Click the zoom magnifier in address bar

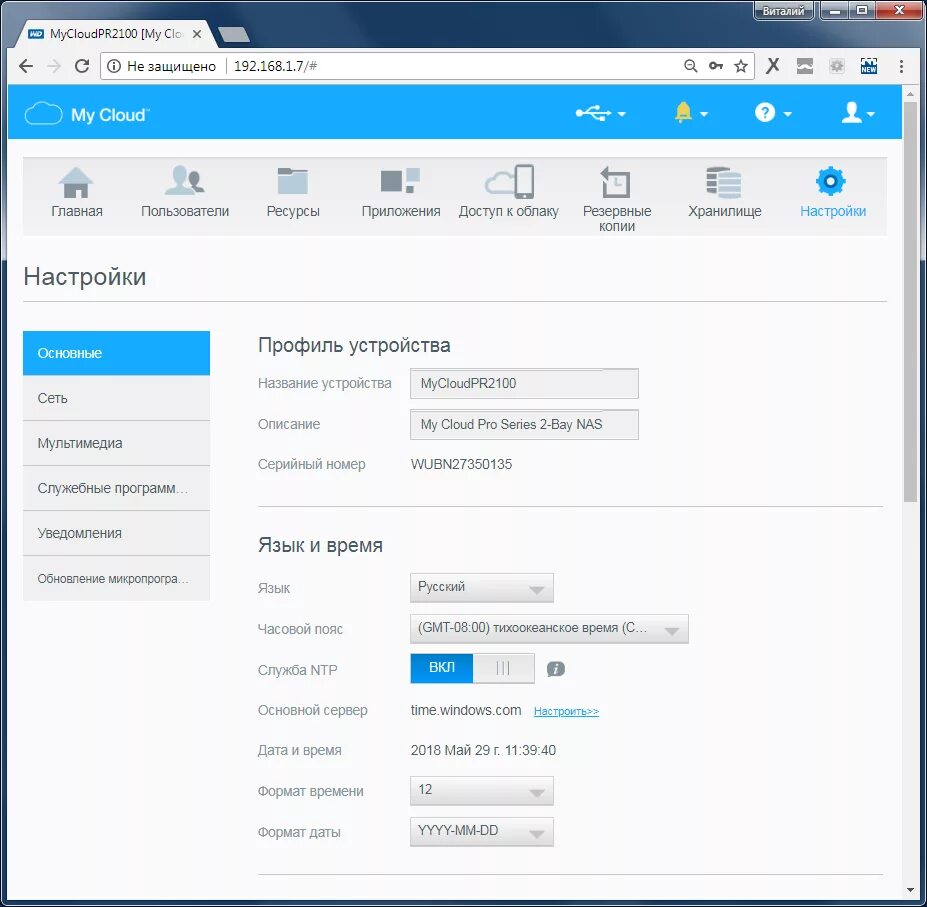click(x=690, y=66)
